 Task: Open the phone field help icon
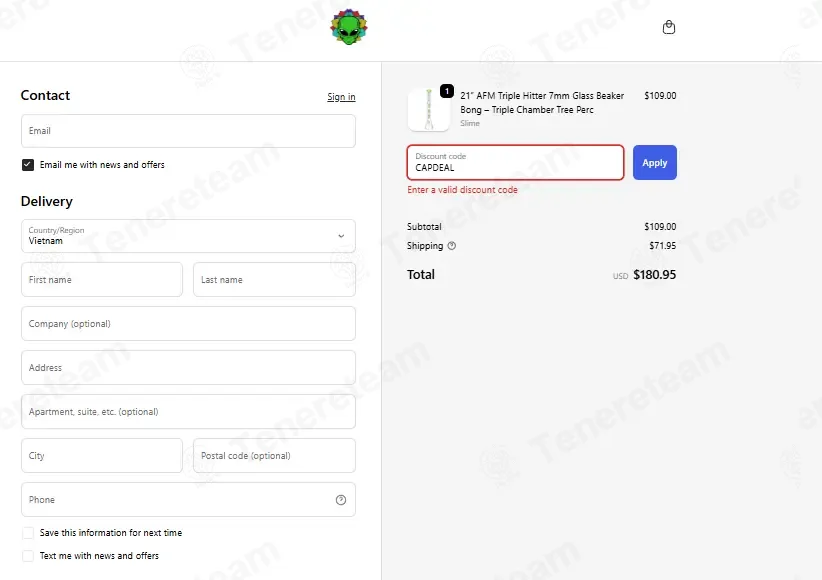click(x=341, y=500)
